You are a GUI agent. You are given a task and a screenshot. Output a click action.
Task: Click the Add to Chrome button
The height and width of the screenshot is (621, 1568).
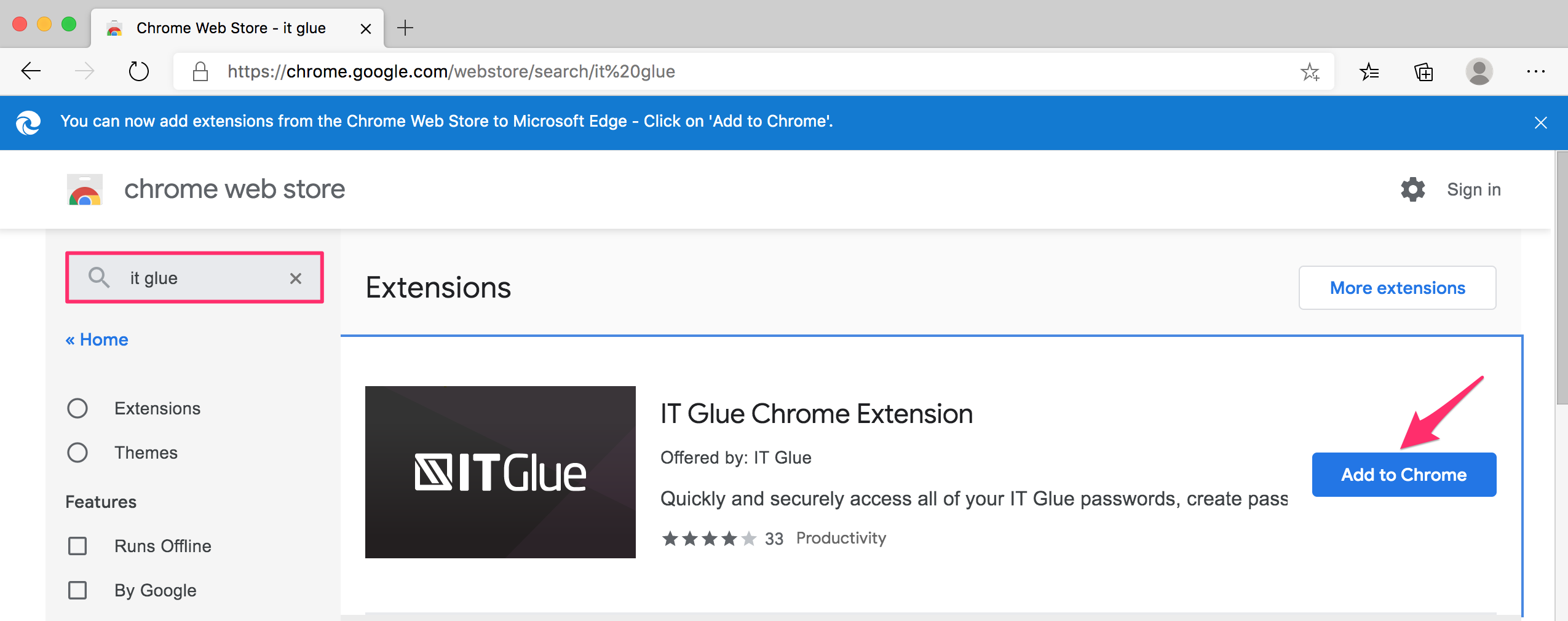click(1403, 474)
